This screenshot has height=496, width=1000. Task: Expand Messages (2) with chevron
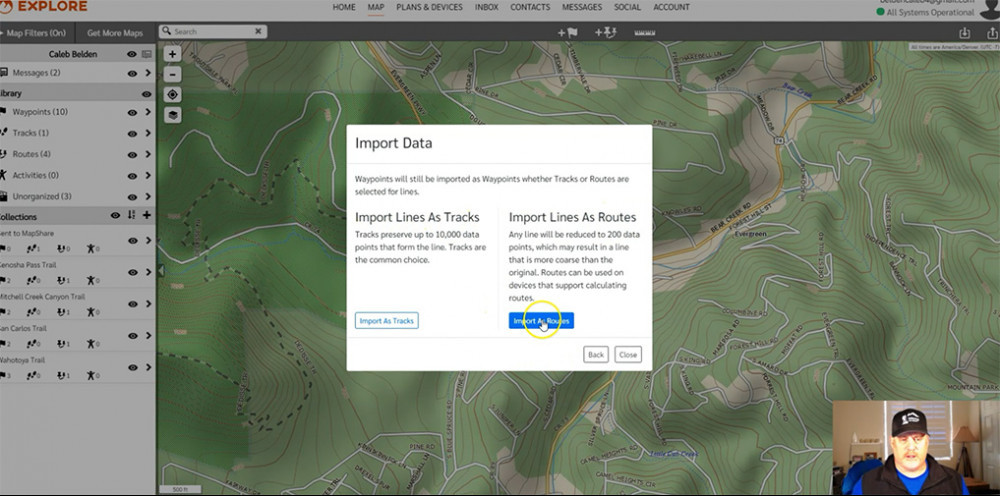(x=148, y=73)
